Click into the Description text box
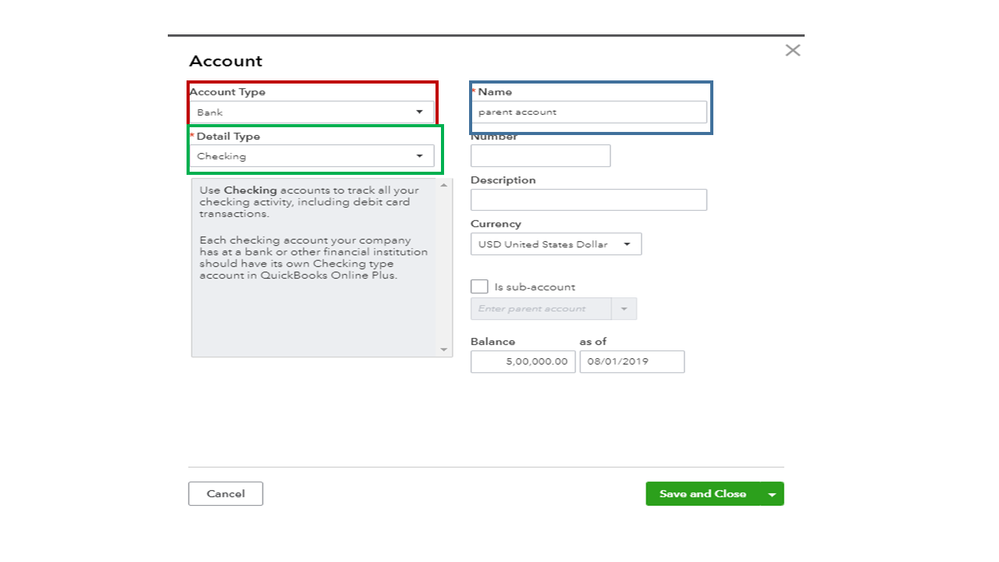This screenshot has width=999, height=562. click(x=588, y=200)
